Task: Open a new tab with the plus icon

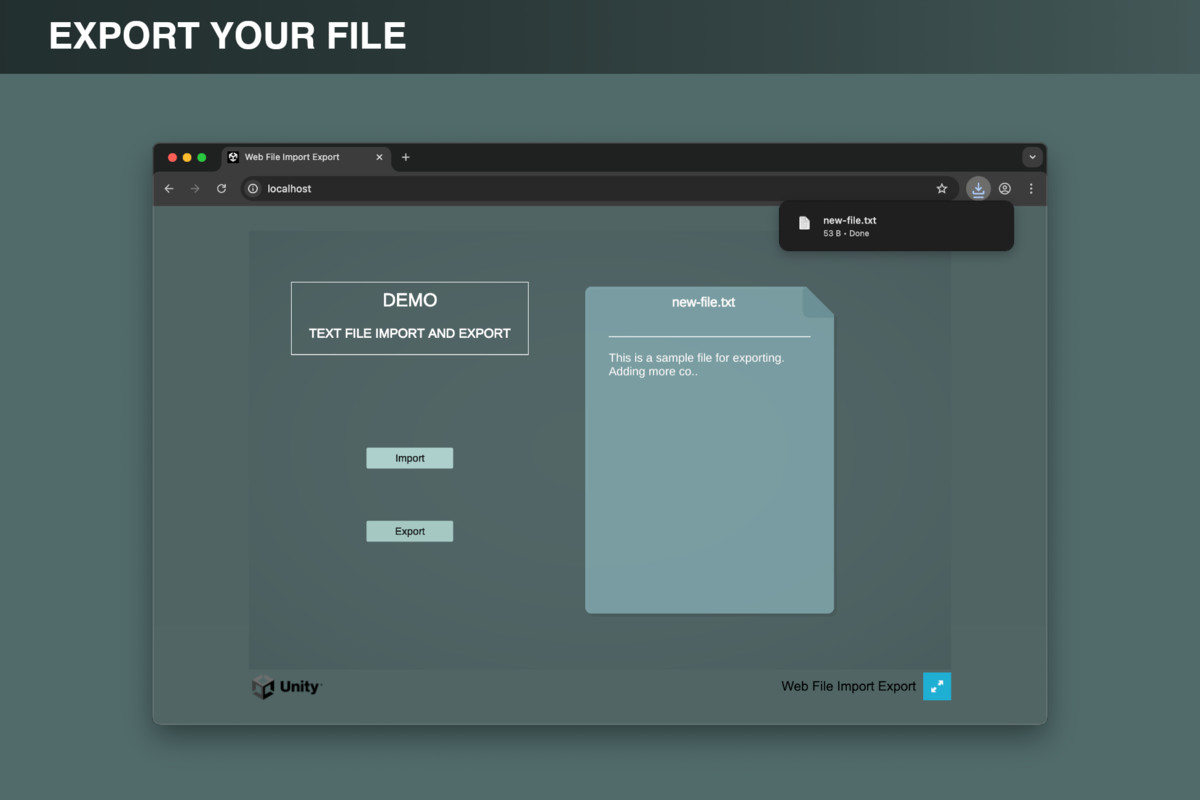Action: point(405,157)
